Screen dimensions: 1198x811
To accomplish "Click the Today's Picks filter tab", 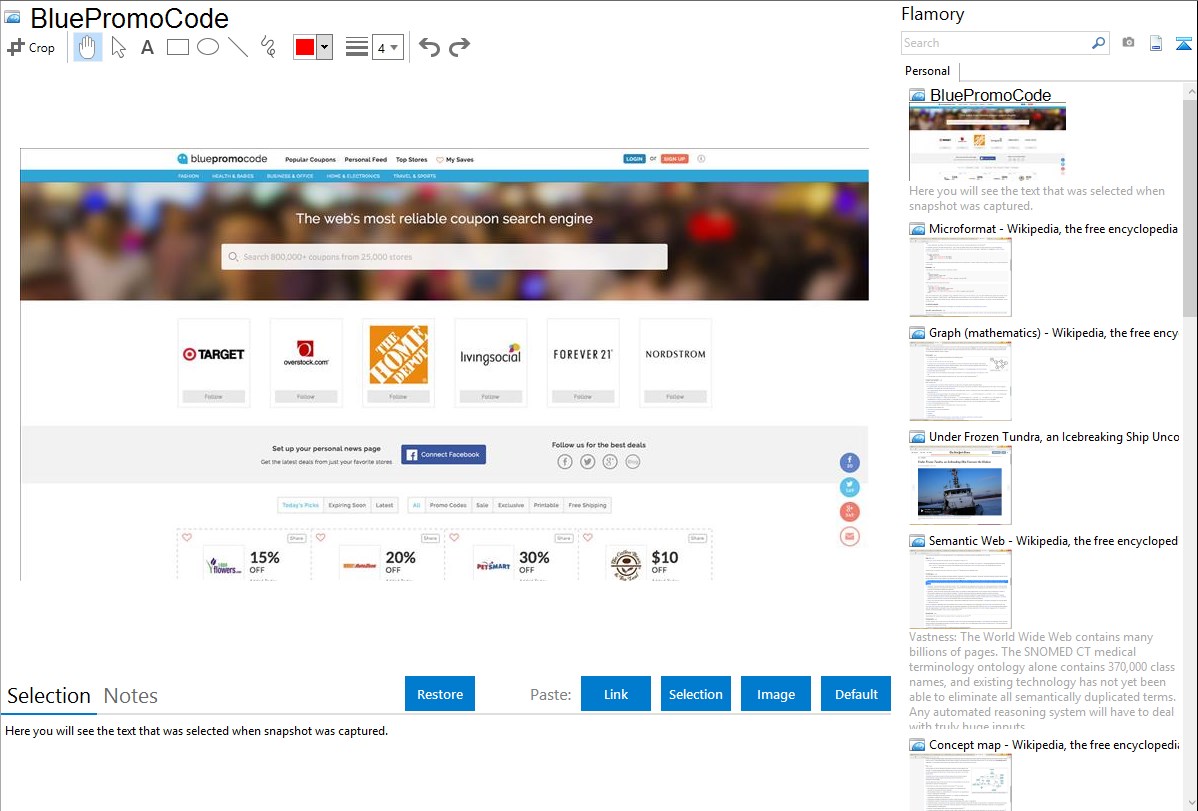I will (300, 505).
